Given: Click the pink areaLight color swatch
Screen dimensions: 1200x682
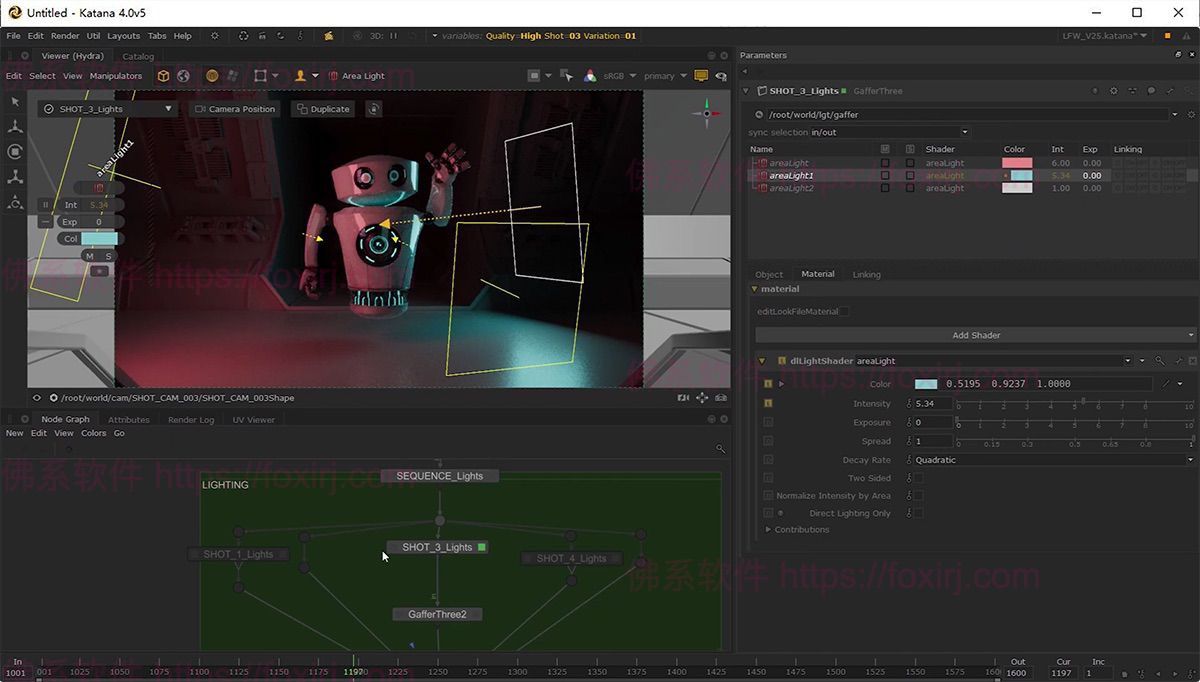Looking at the screenshot, I should click(1016, 163).
